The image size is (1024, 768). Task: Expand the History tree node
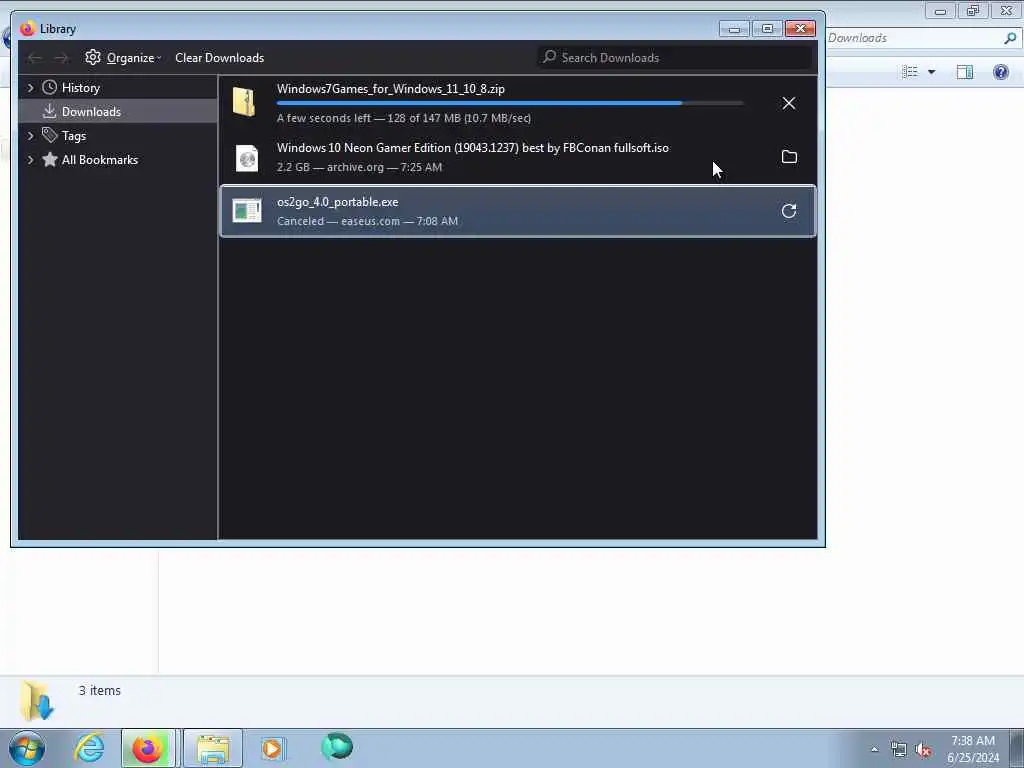pos(30,88)
